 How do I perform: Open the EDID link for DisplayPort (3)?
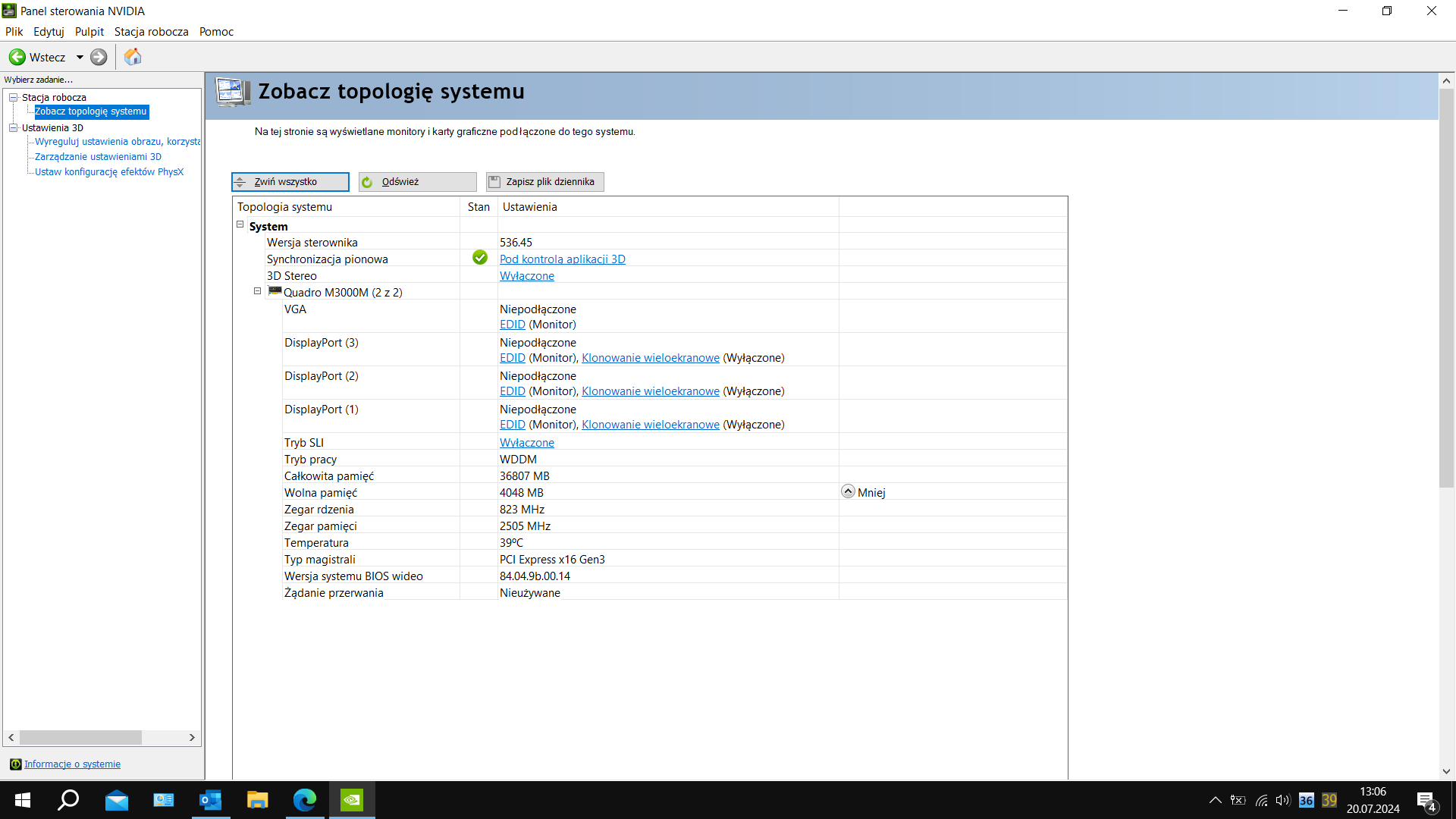[513, 358]
